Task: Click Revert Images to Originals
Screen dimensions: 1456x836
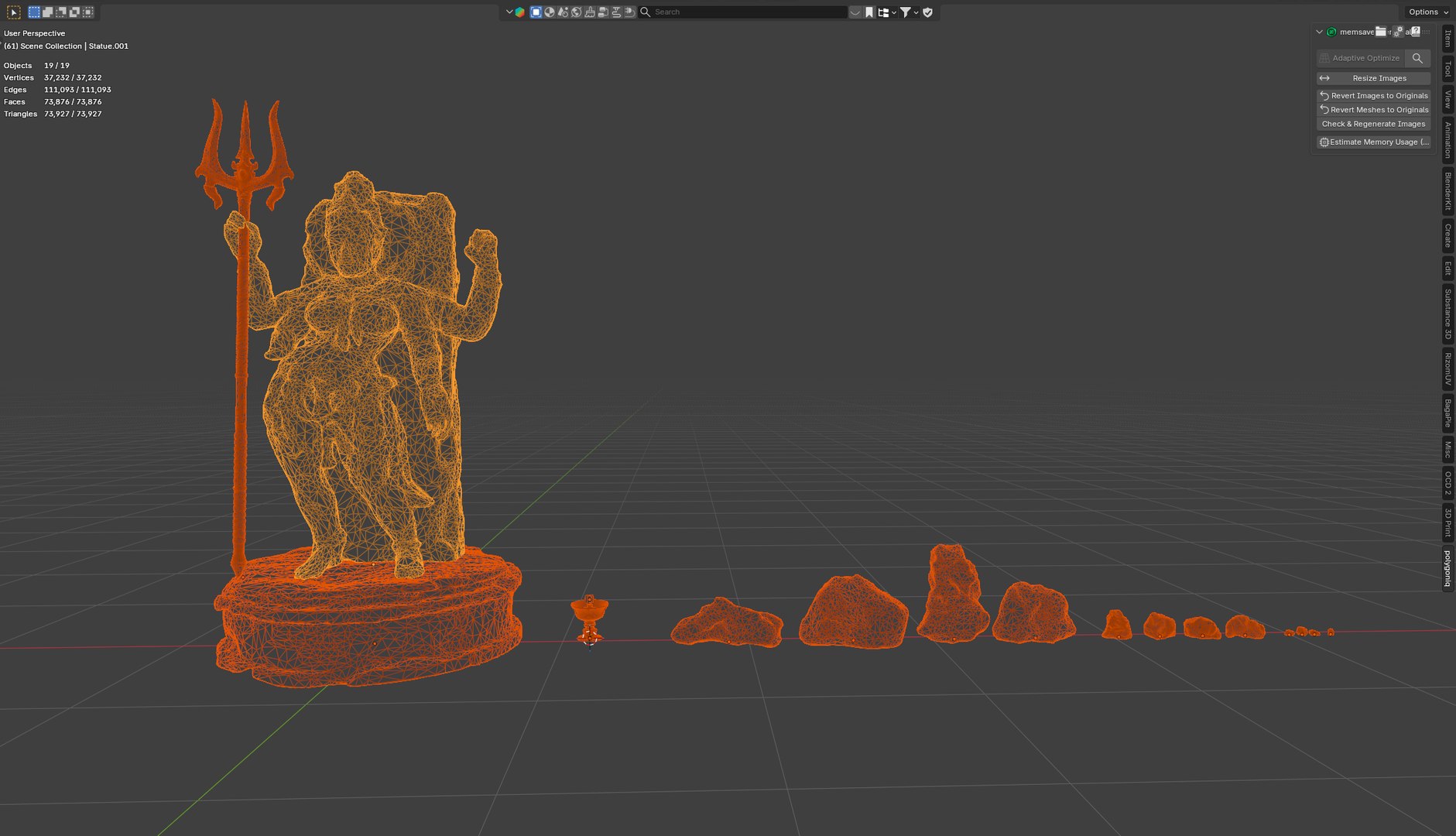Action: click(1373, 96)
